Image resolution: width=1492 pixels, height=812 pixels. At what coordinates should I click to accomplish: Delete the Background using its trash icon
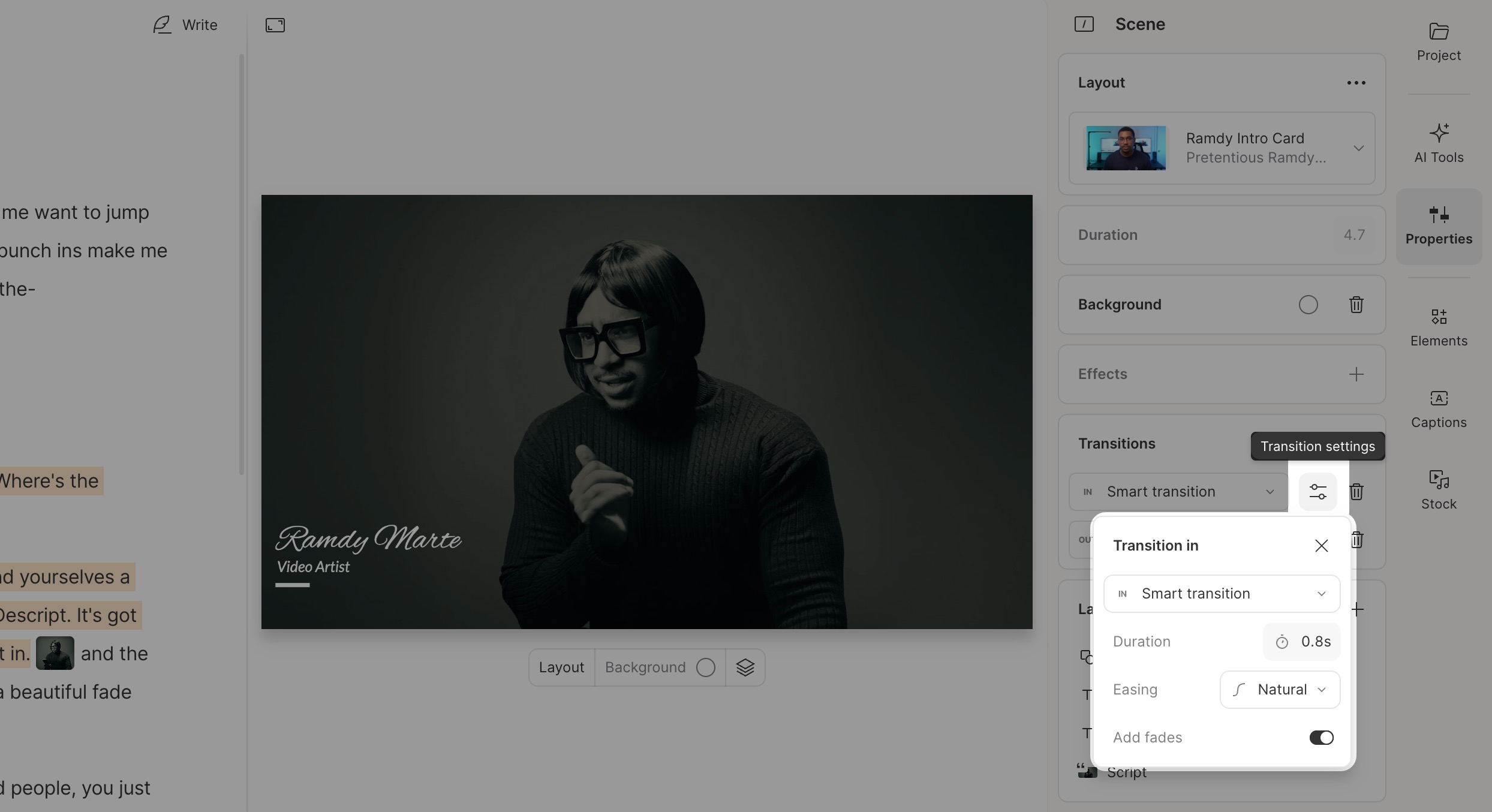[1356, 305]
